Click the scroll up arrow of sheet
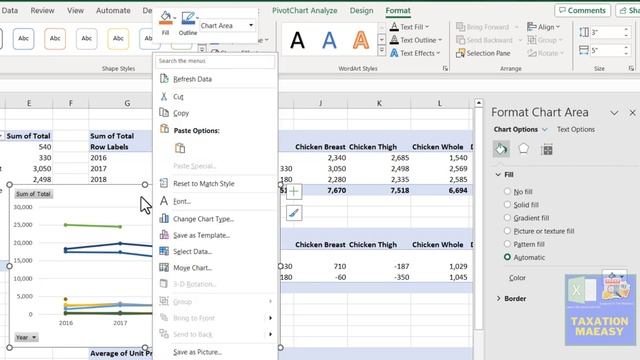Screen dimensions: 640x360 coord(479,103)
